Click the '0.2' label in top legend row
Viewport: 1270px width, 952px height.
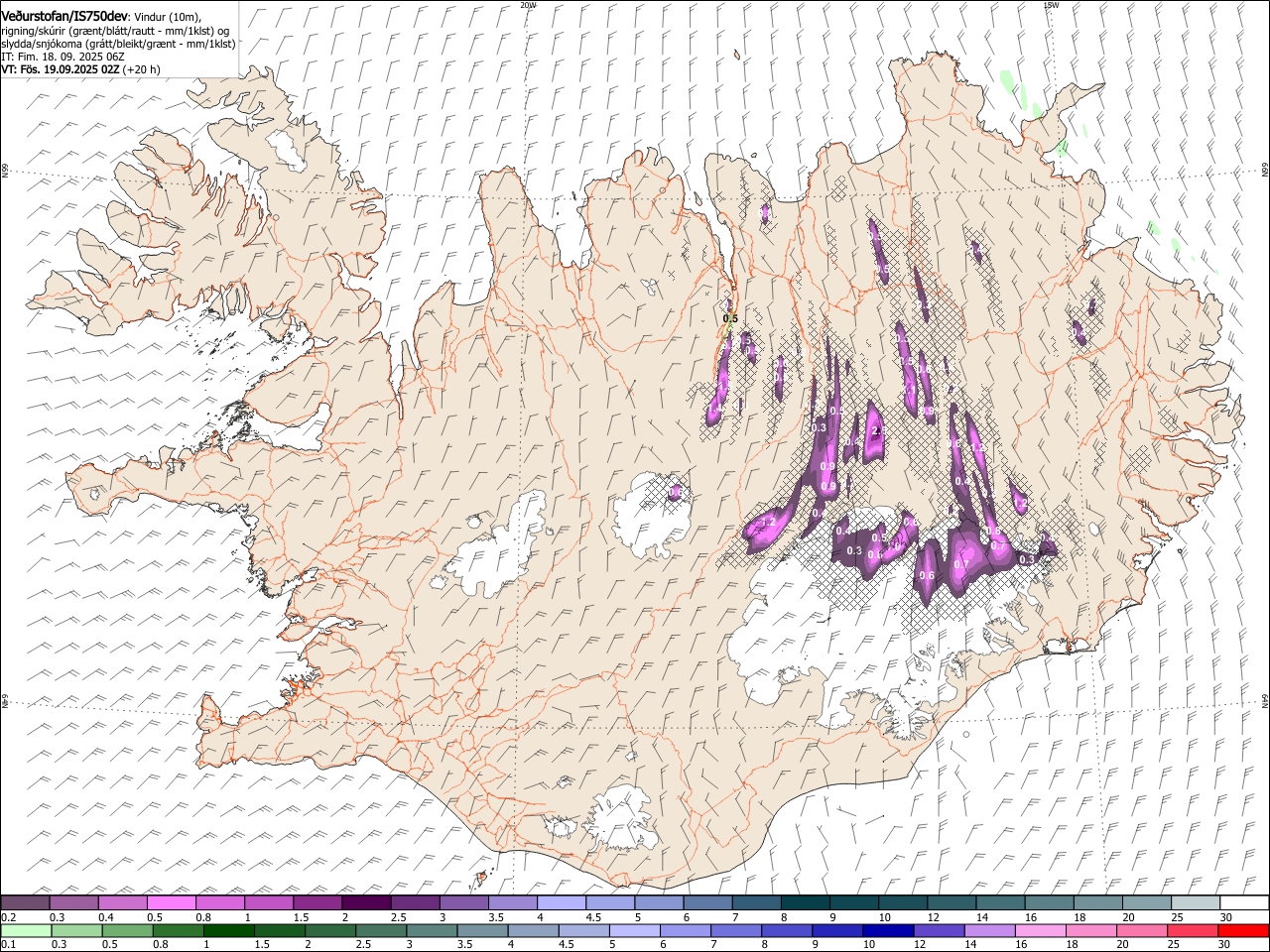point(7,917)
